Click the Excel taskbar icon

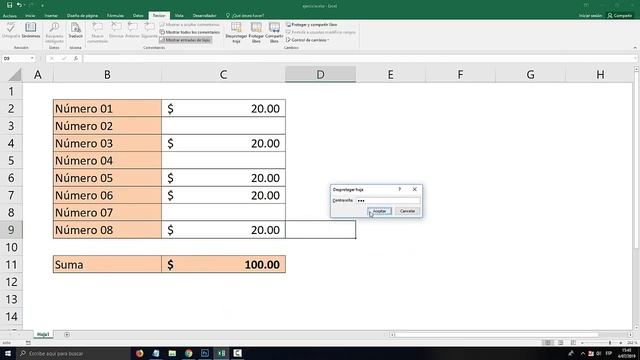(221, 353)
